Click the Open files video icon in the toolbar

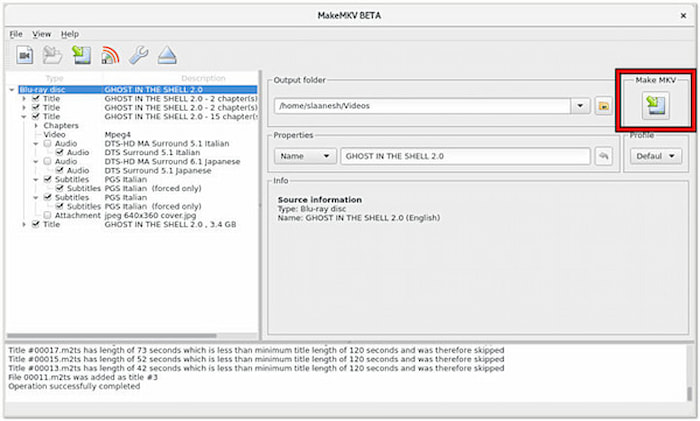point(24,55)
